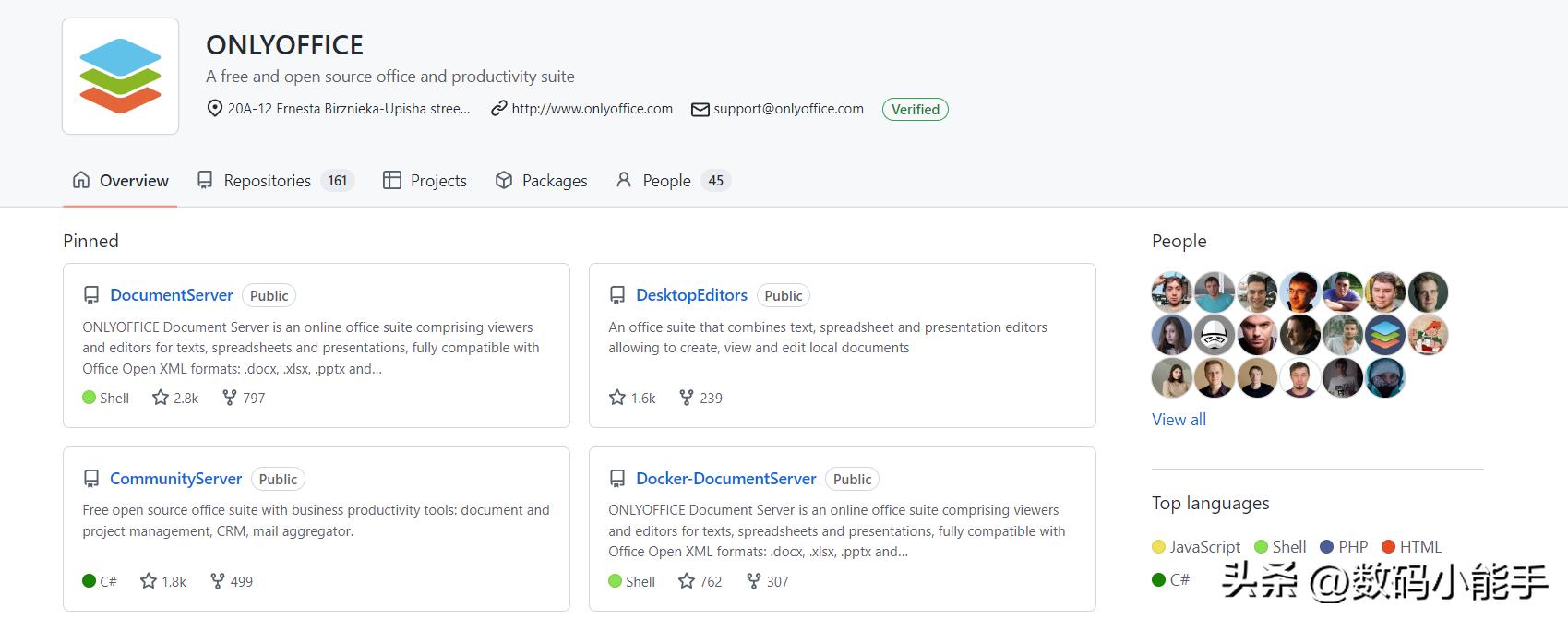Visit the onlyoffice.com website link
Screen dimensions: 1568x619
pyautogui.click(x=592, y=109)
